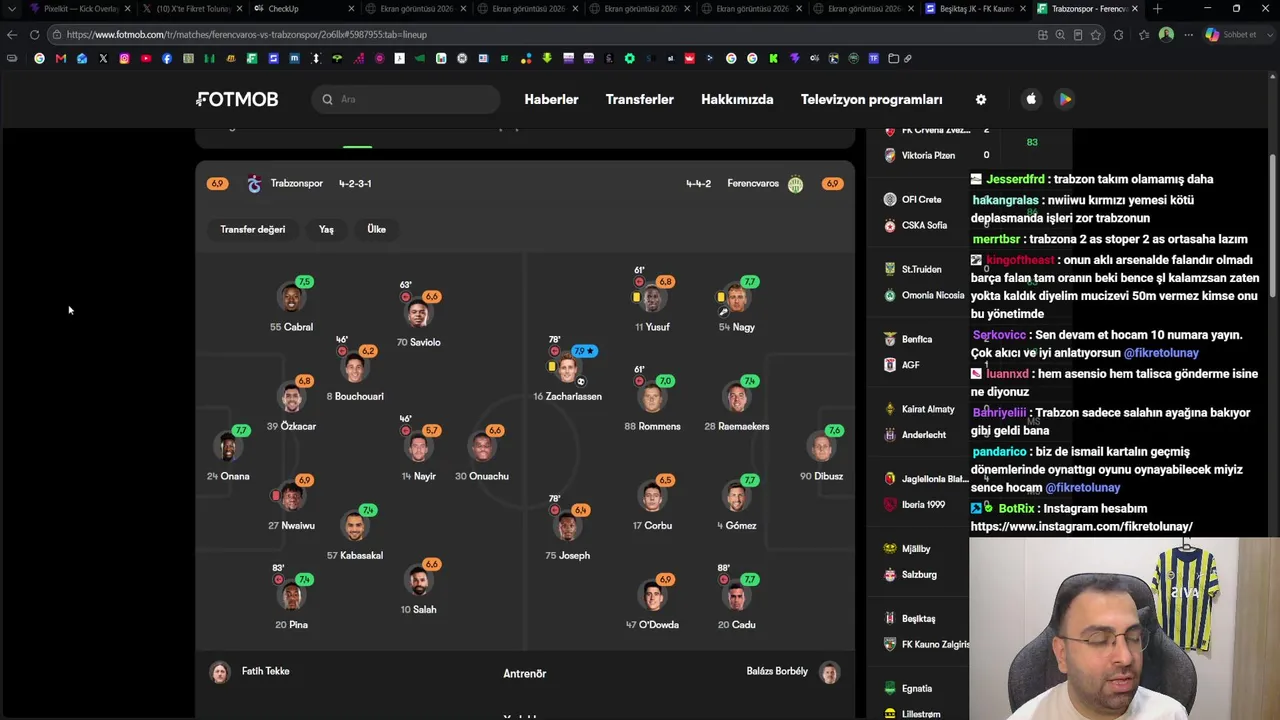Open the Haberler menu
Image resolution: width=1280 pixels, height=720 pixels.
(x=551, y=99)
